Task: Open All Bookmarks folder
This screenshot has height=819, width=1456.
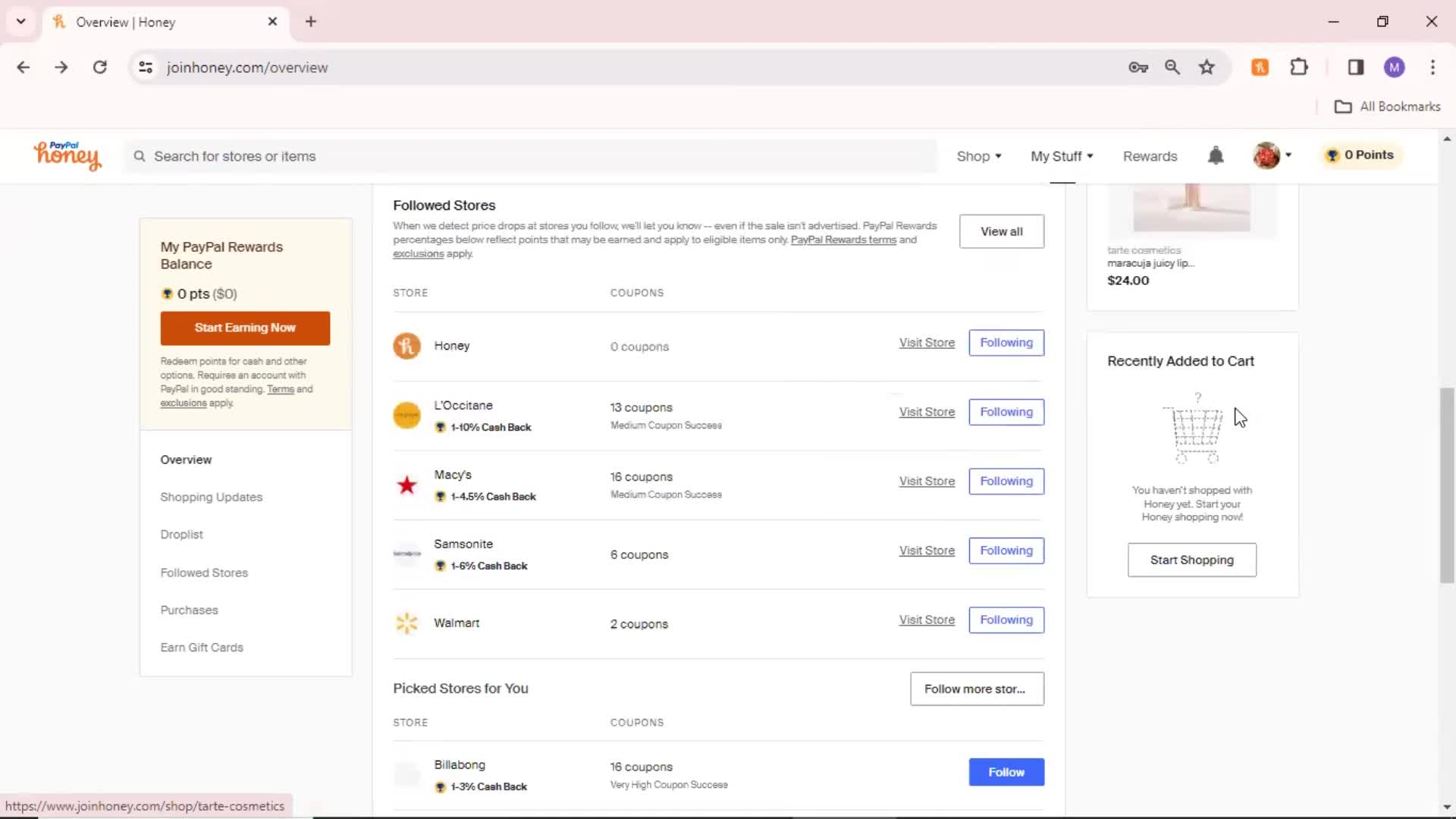Action: point(1387,107)
